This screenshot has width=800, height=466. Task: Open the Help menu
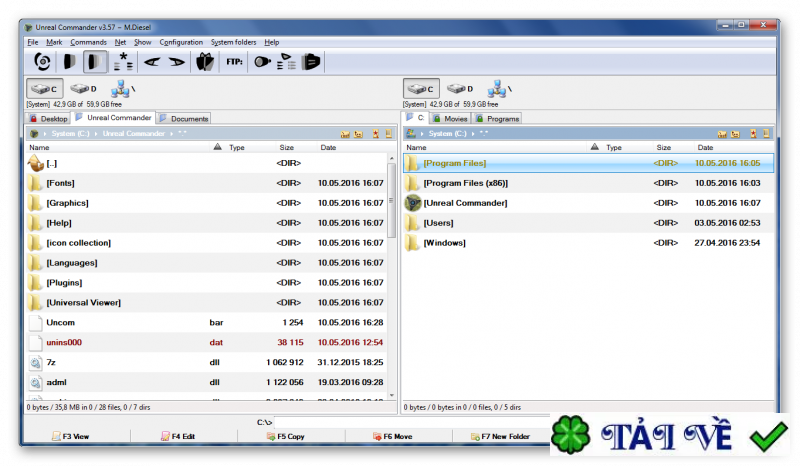(271, 42)
